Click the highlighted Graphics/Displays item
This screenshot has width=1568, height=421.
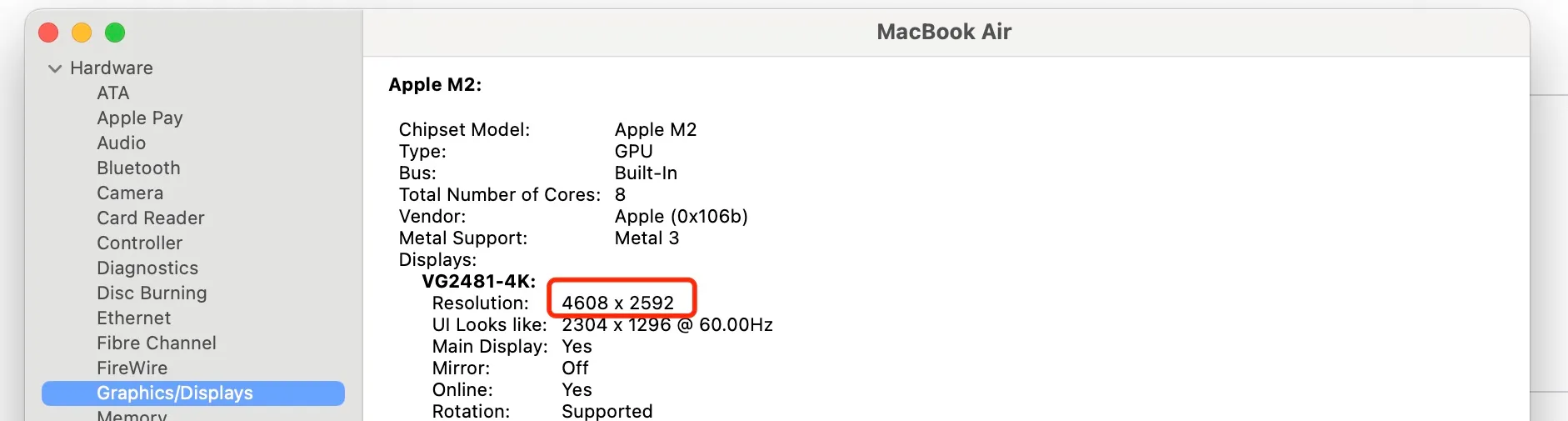click(175, 393)
